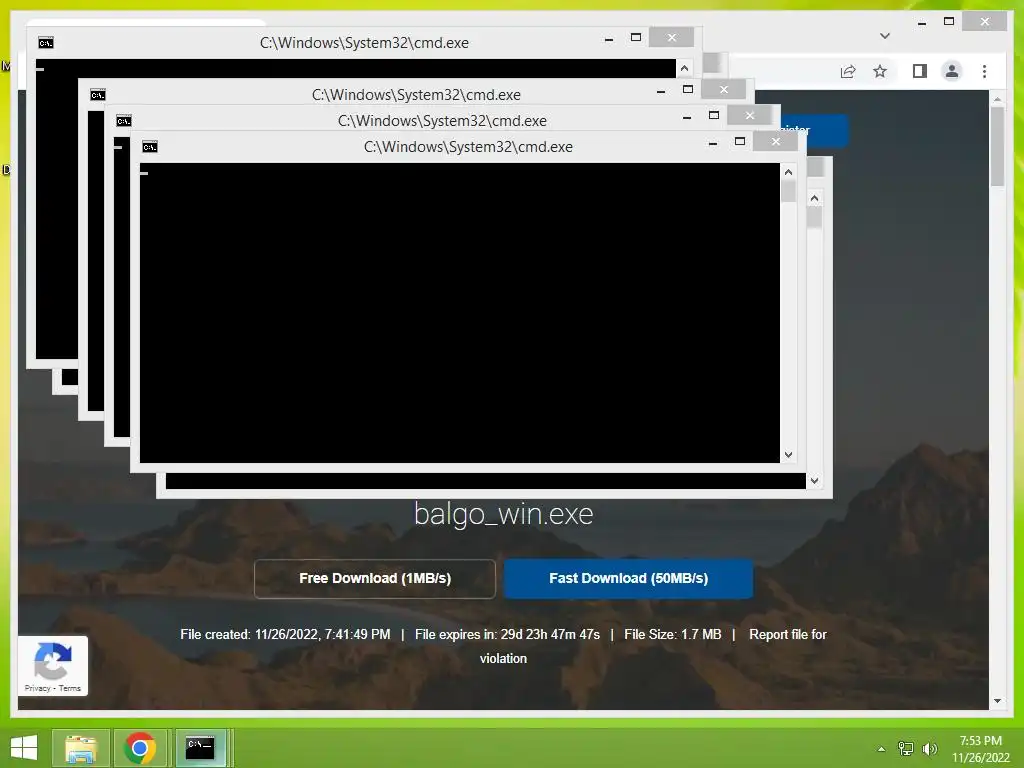The width and height of the screenshot is (1024, 768).
Task: Click the File Size: 1.7 MB text
Action: click(673, 635)
